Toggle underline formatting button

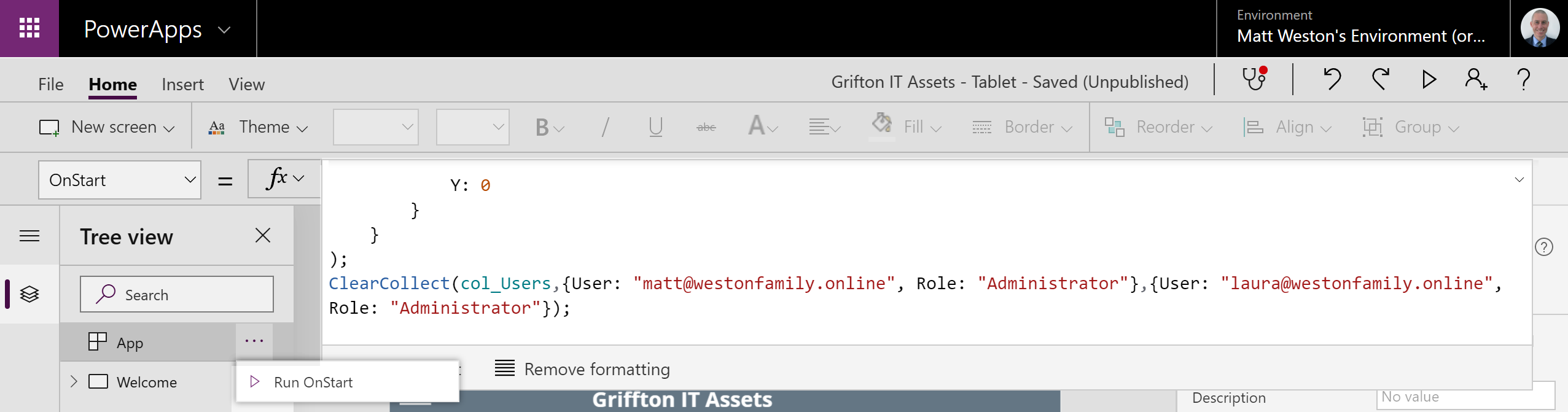655,127
